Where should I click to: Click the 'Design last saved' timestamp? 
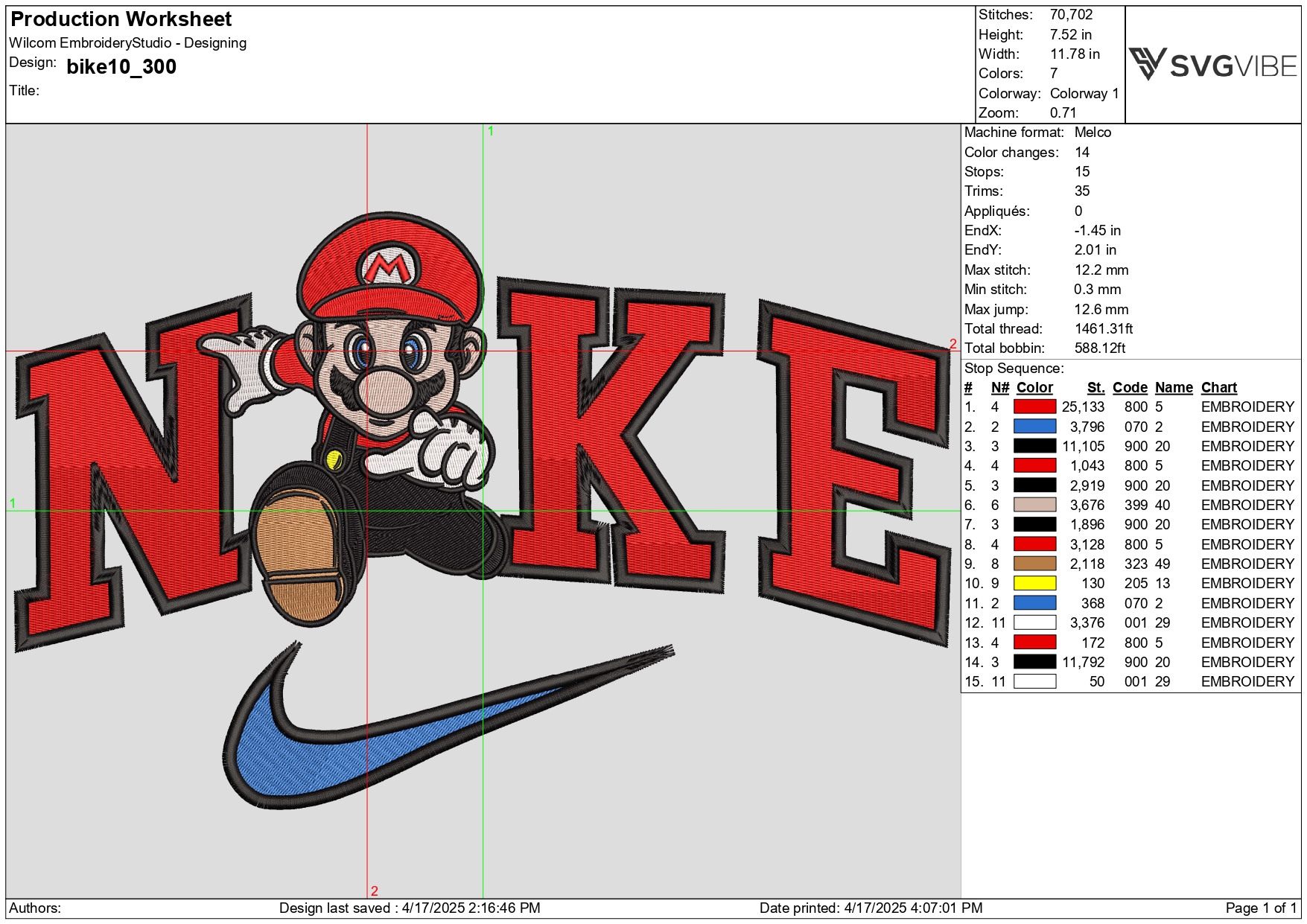tap(410, 908)
